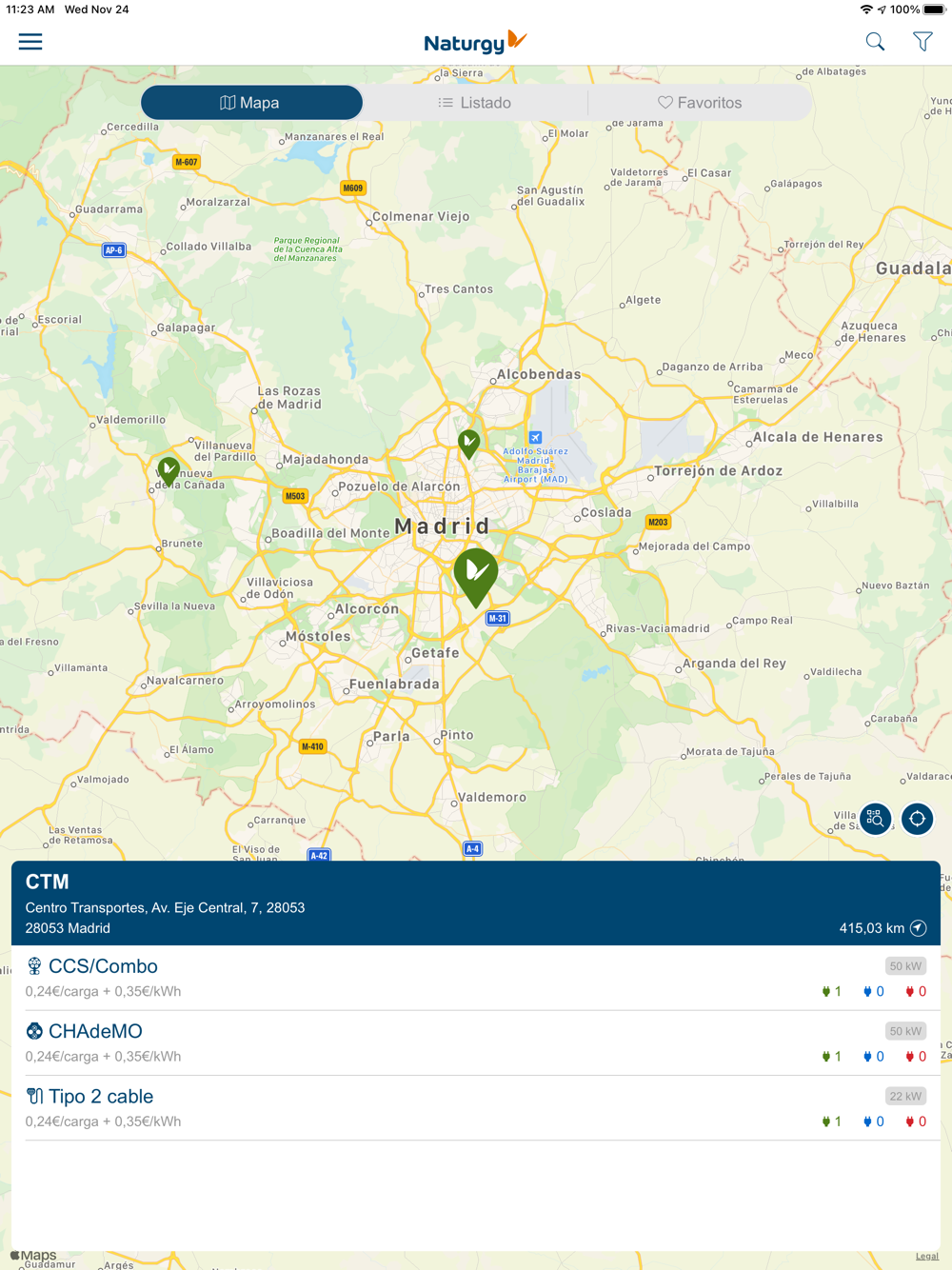Open the filter funnel icon
Viewport: 952px width, 1270px height.
point(922,42)
